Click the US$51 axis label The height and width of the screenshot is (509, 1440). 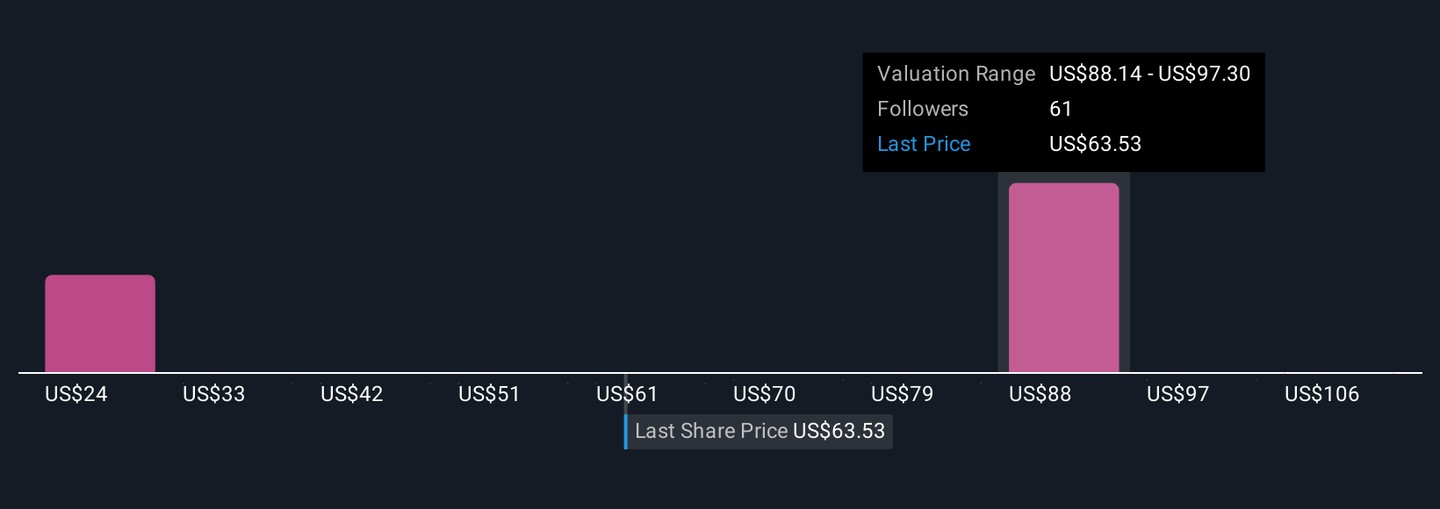point(489,394)
